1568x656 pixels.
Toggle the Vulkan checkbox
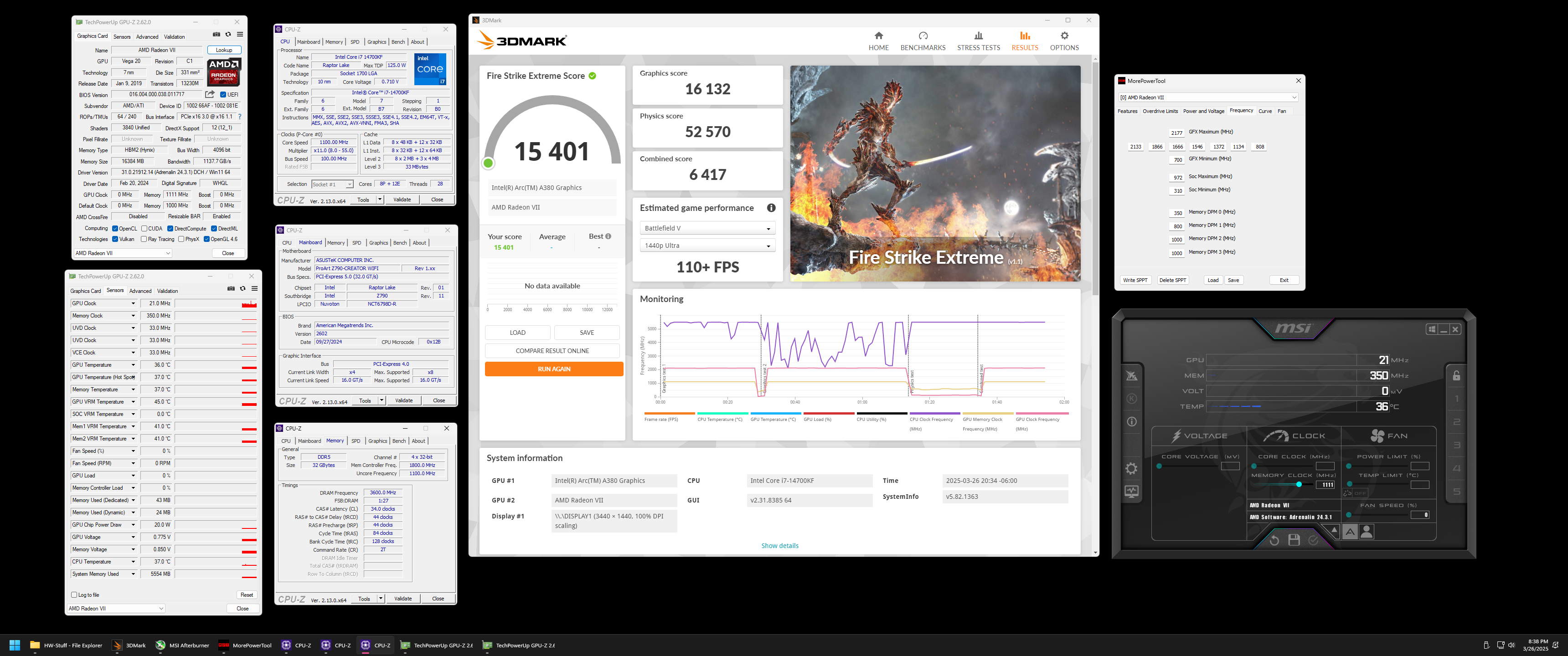115,239
